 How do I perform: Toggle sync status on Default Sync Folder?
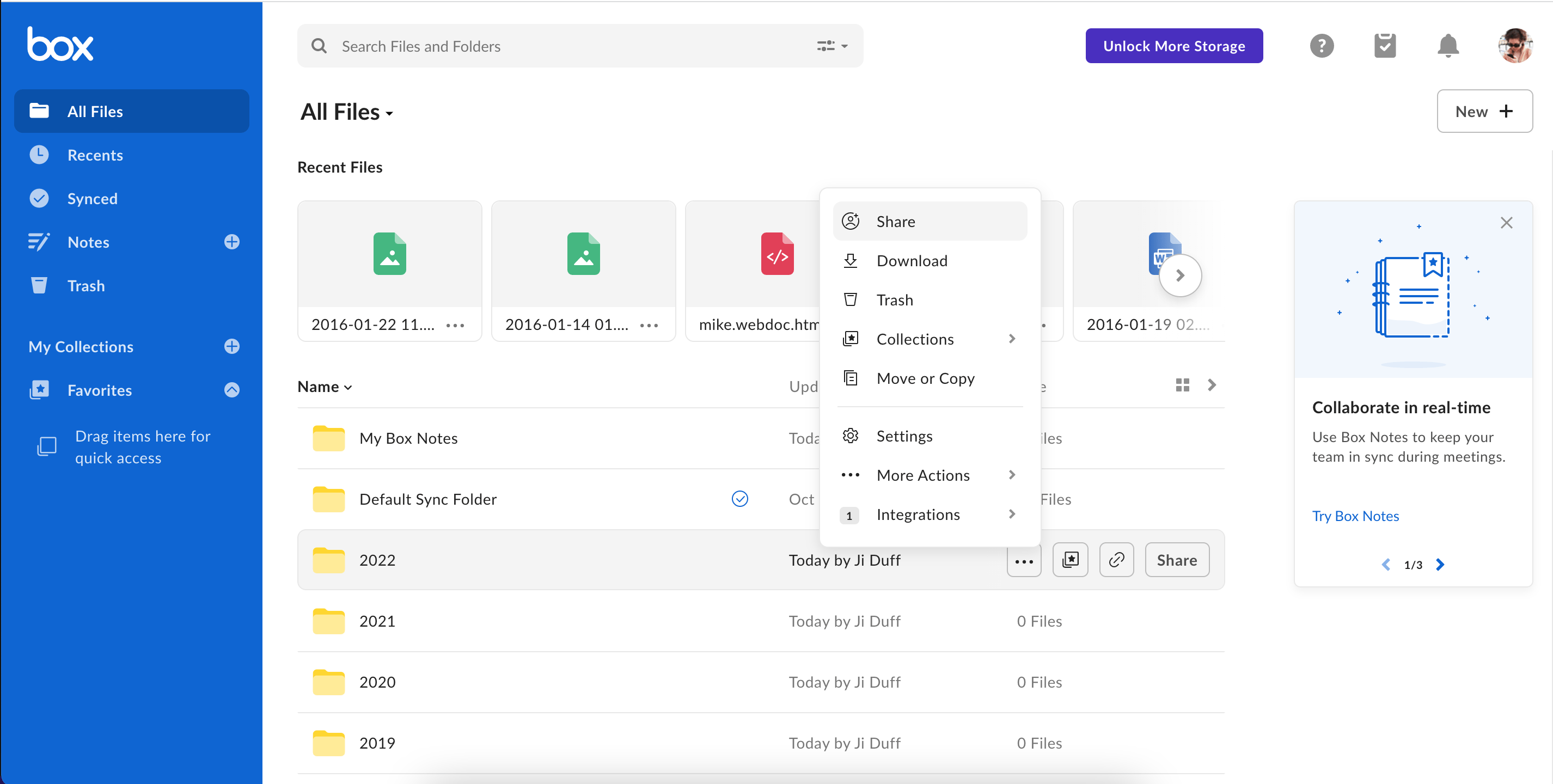click(x=741, y=498)
